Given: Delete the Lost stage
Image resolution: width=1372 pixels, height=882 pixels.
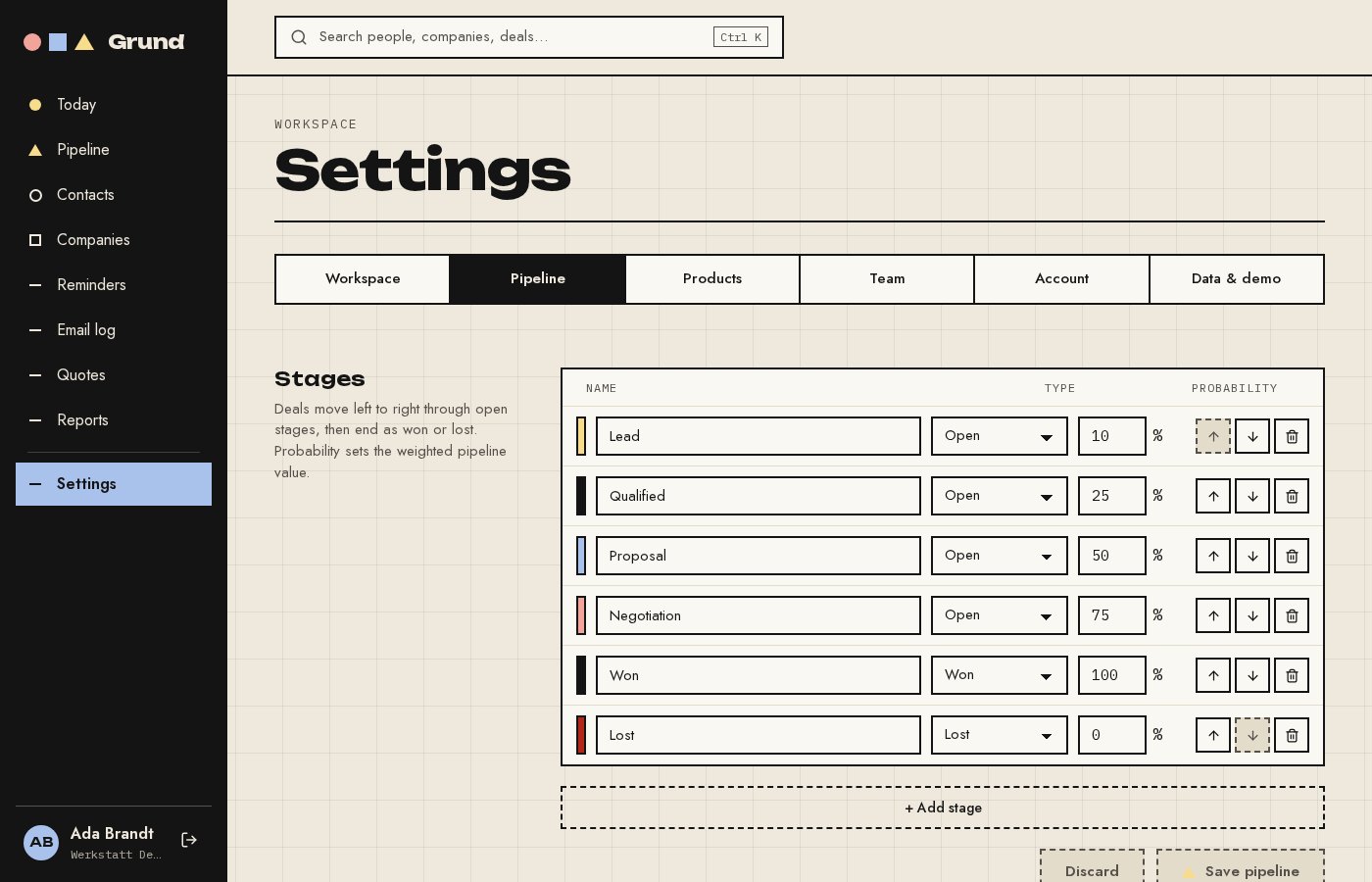Looking at the screenshot, I should (1292, 735).
